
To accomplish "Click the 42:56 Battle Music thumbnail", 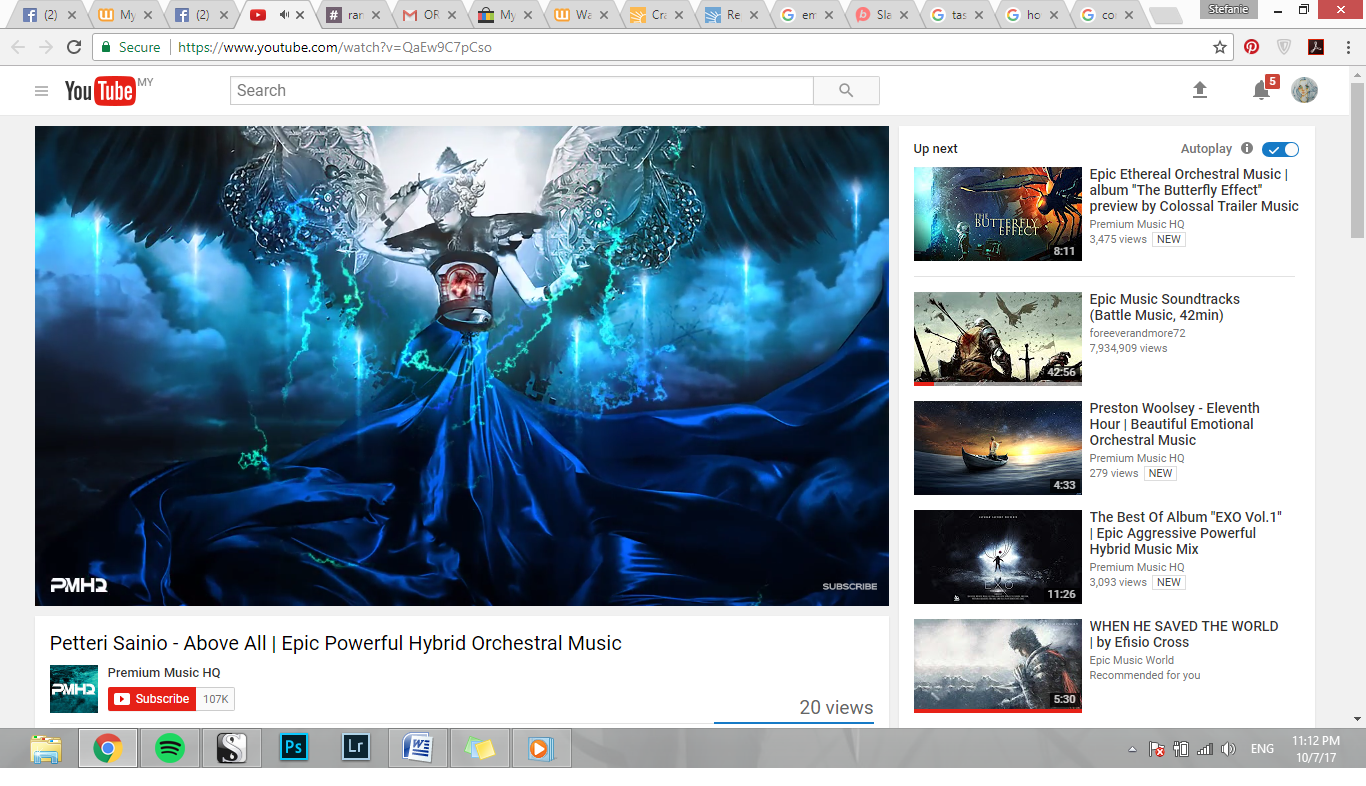I will point(998,339).
